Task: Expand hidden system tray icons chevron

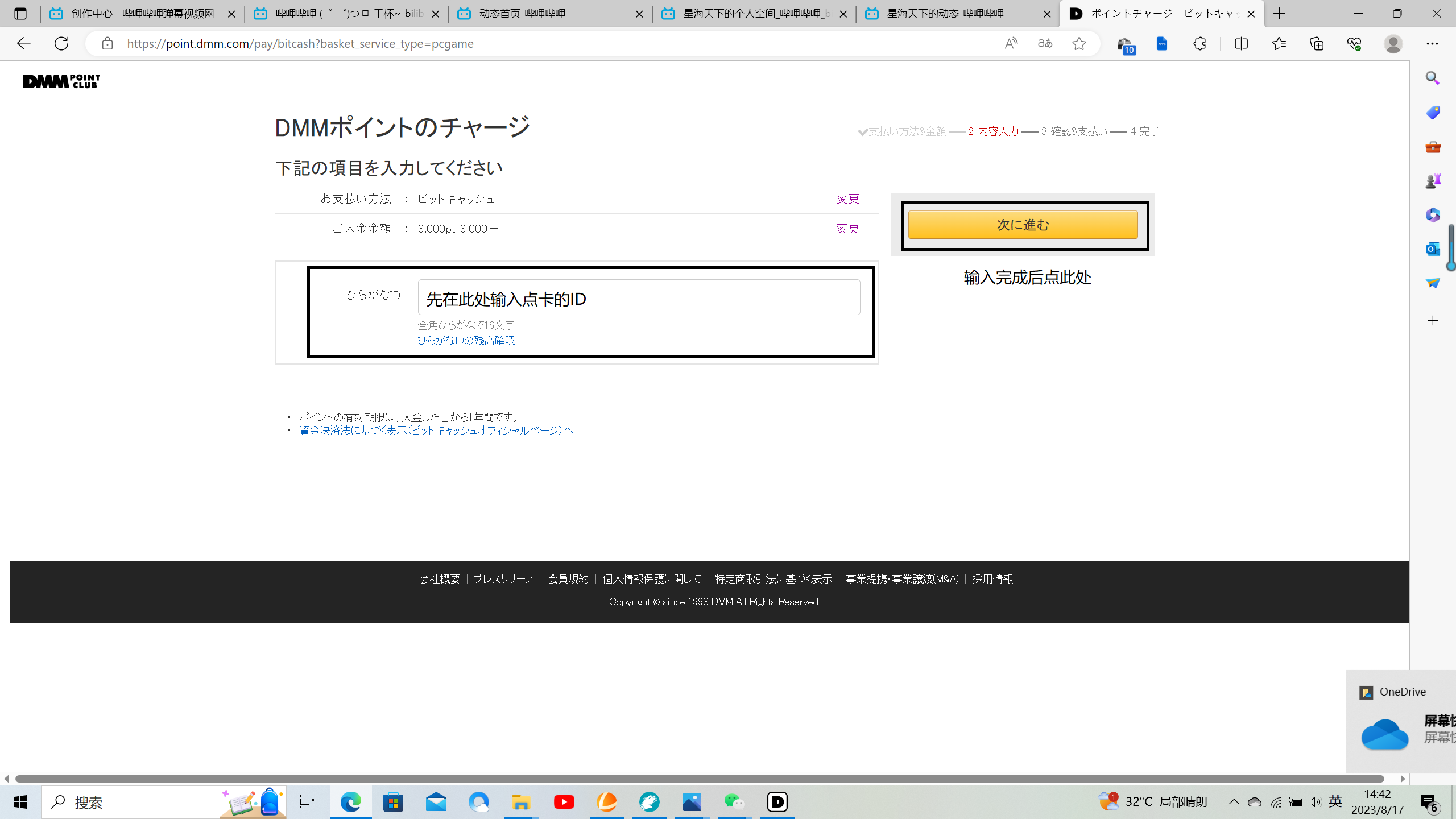Action: 1234,802
